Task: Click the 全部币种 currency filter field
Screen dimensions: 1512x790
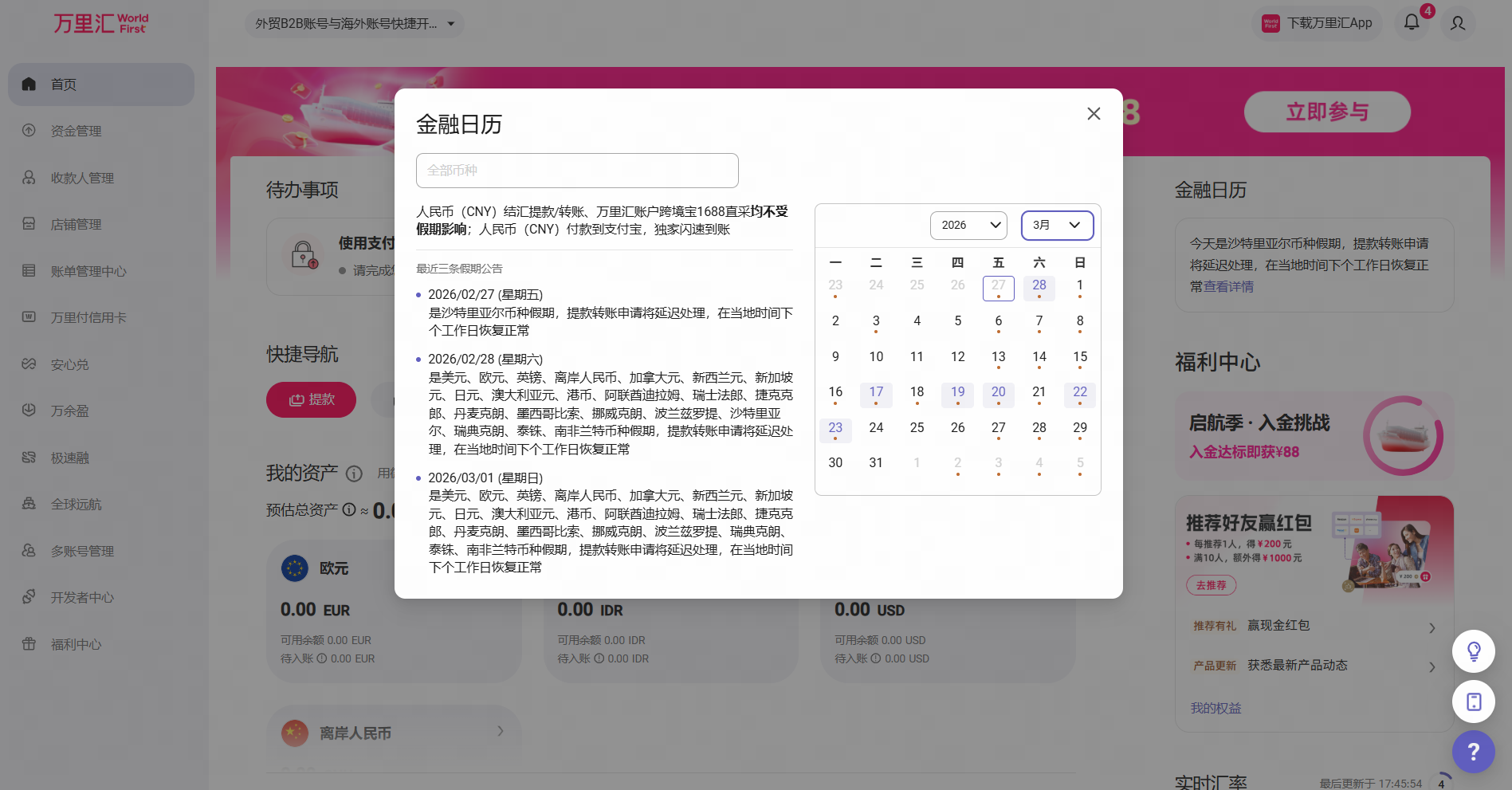Action: (x=577, y=171)
